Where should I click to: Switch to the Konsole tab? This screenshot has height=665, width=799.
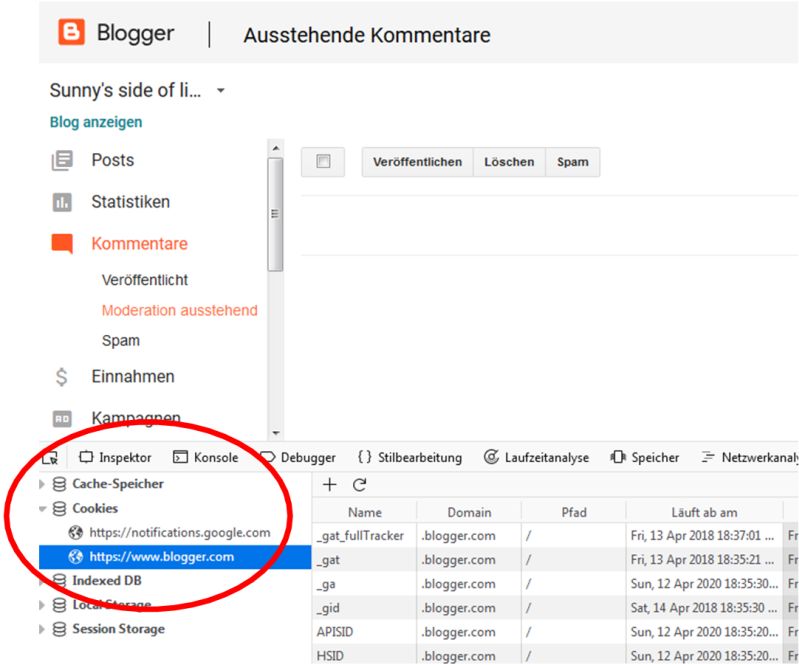(x=206, y=458)
